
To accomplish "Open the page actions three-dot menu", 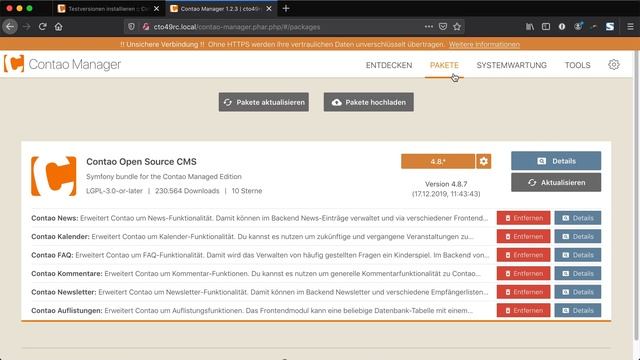I will [429, 27].
